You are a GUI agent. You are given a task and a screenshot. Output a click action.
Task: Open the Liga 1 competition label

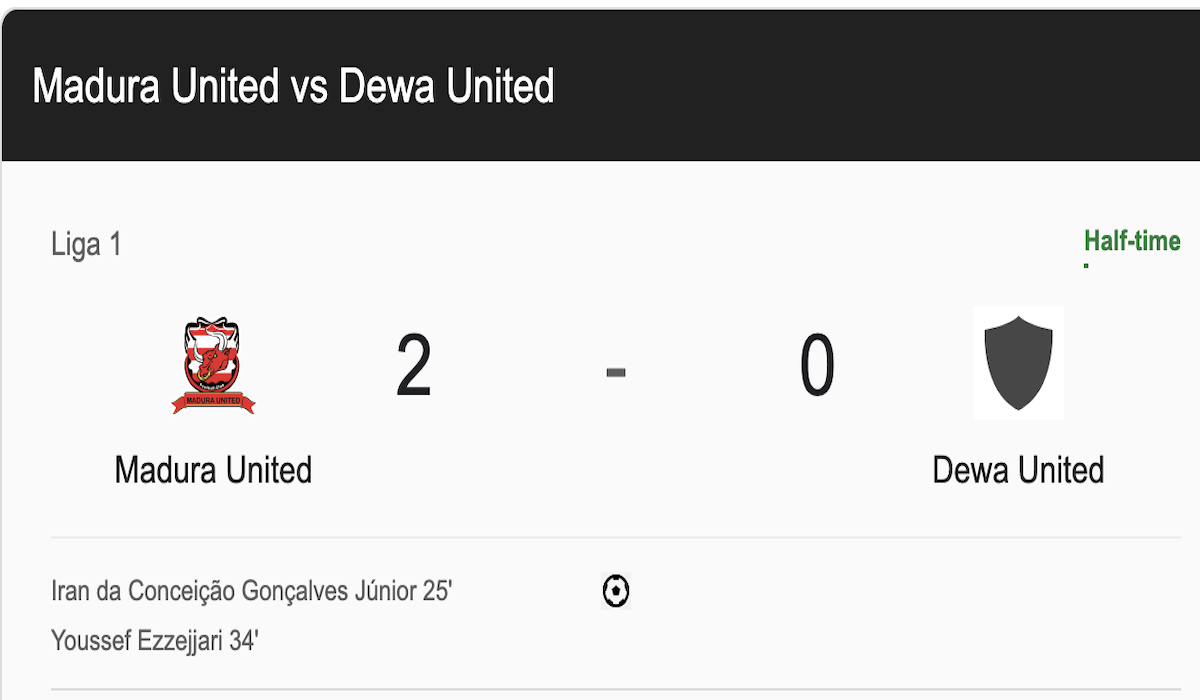click(86, 245)
